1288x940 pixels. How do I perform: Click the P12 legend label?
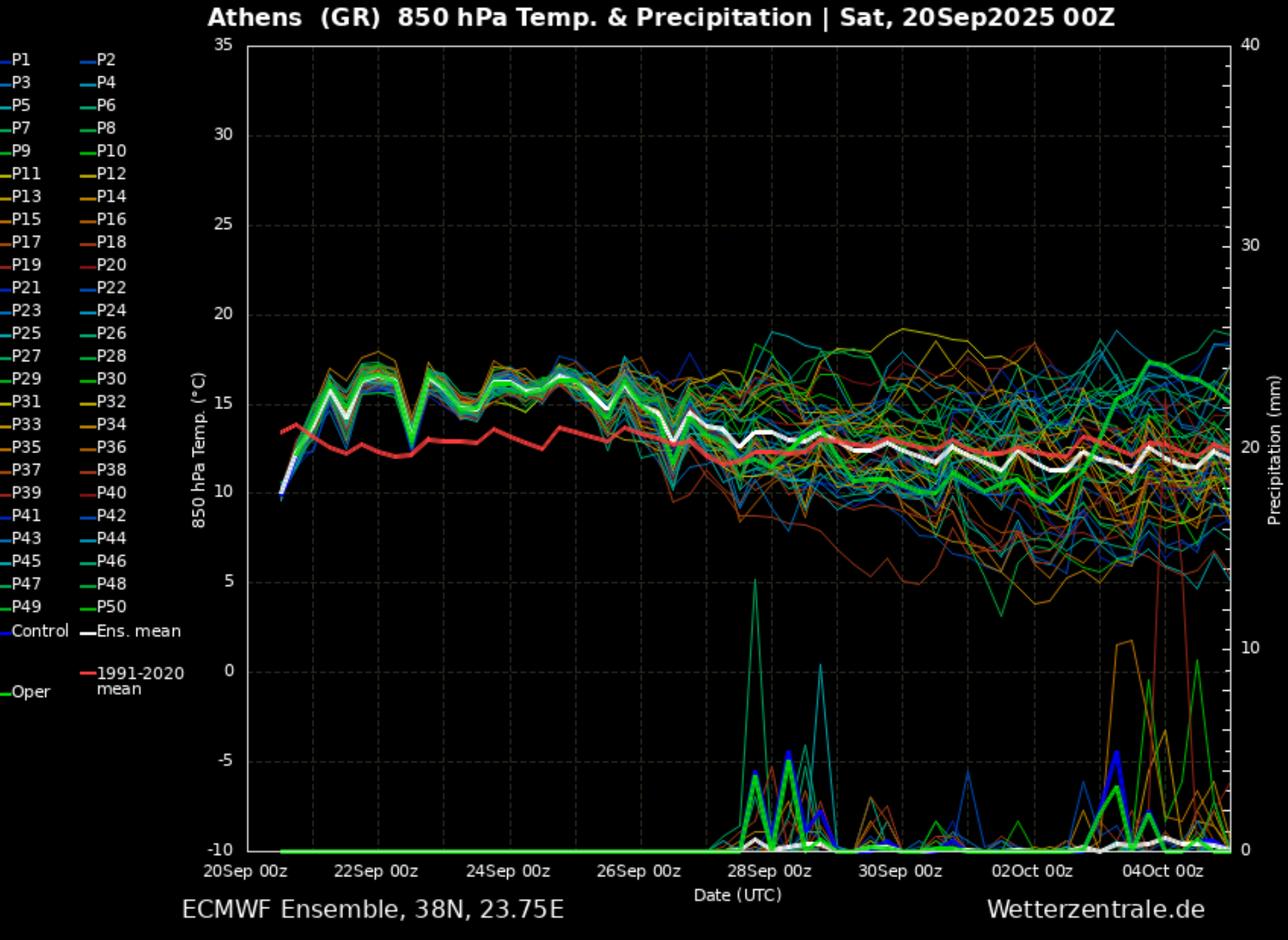pyautogui.click(x=111, y=174)
